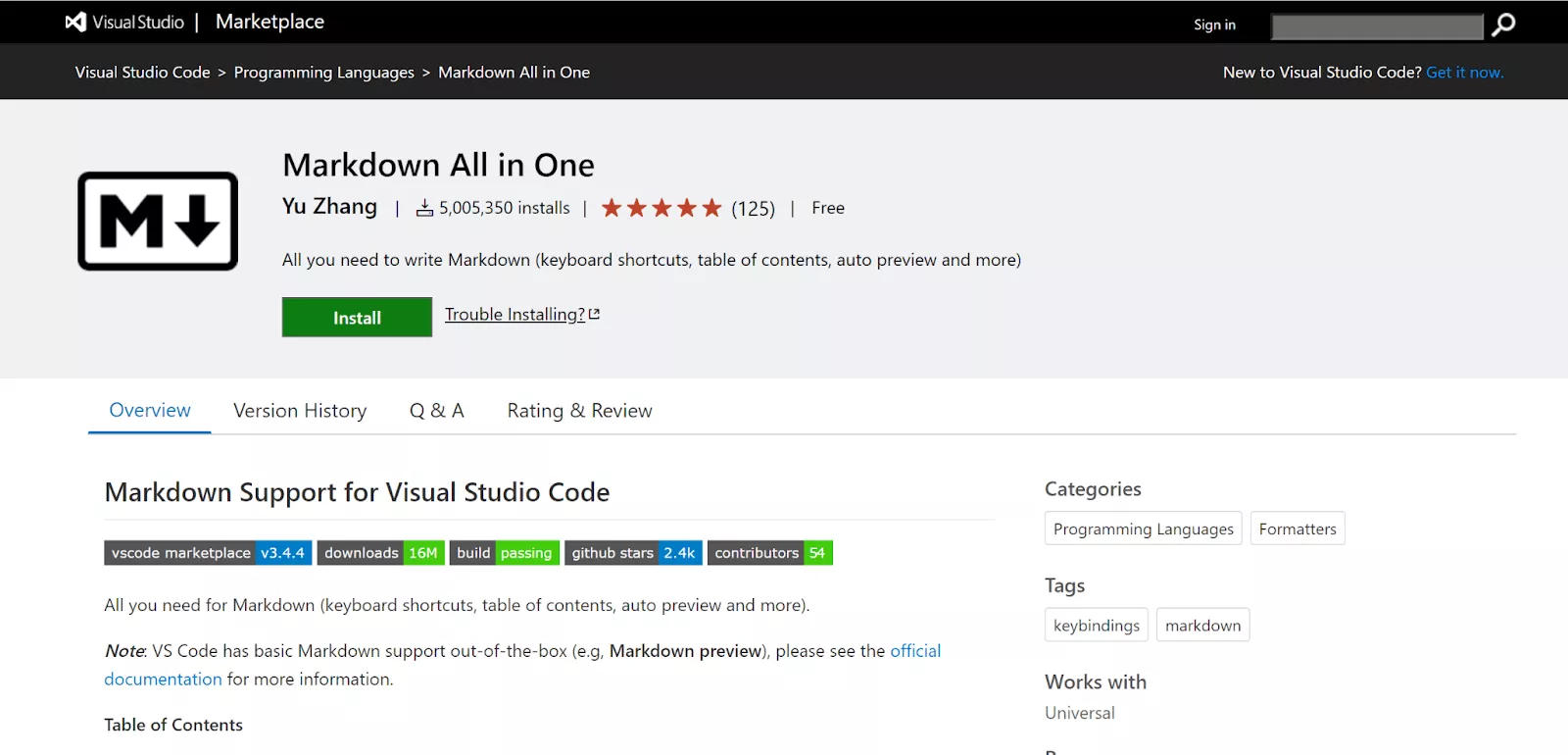1568x755 pixels.
Task: Click the contributors 54 badge
Action: click(770, 553)
